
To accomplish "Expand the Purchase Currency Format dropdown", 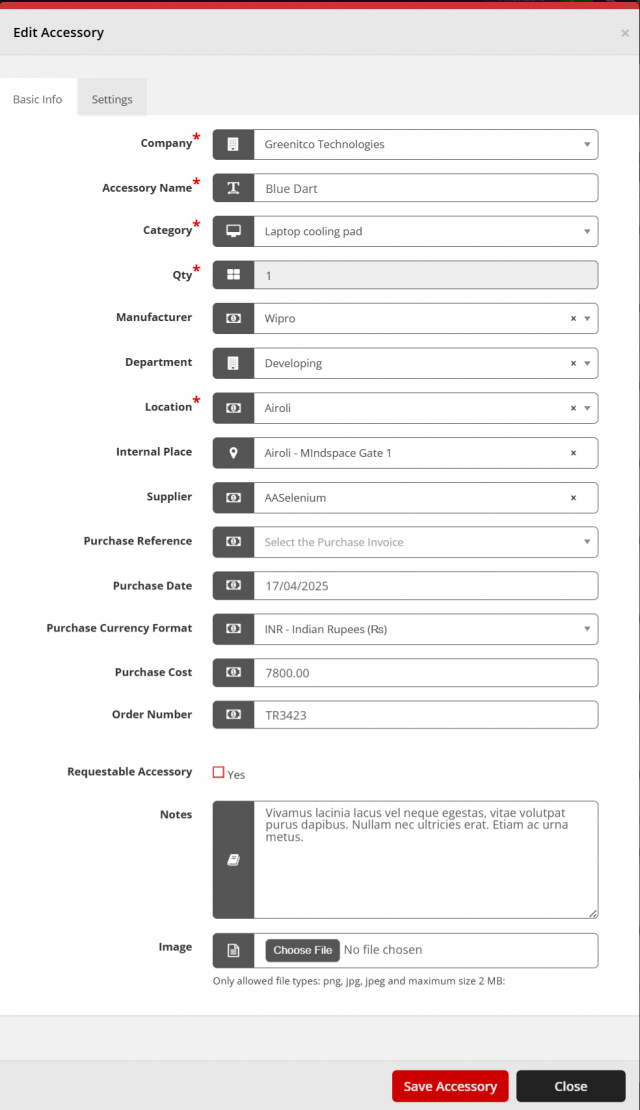I will click(425, 629).
